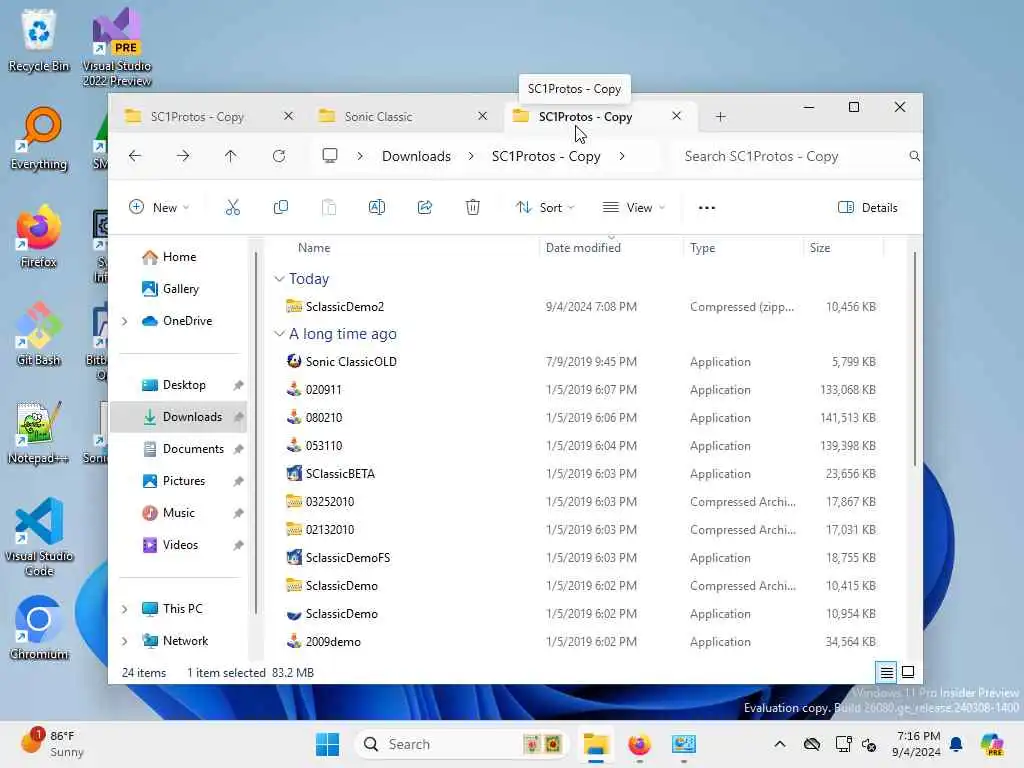Click the Forward navigation arrow
Viewport: 1024px width, 768px height.
183,156
